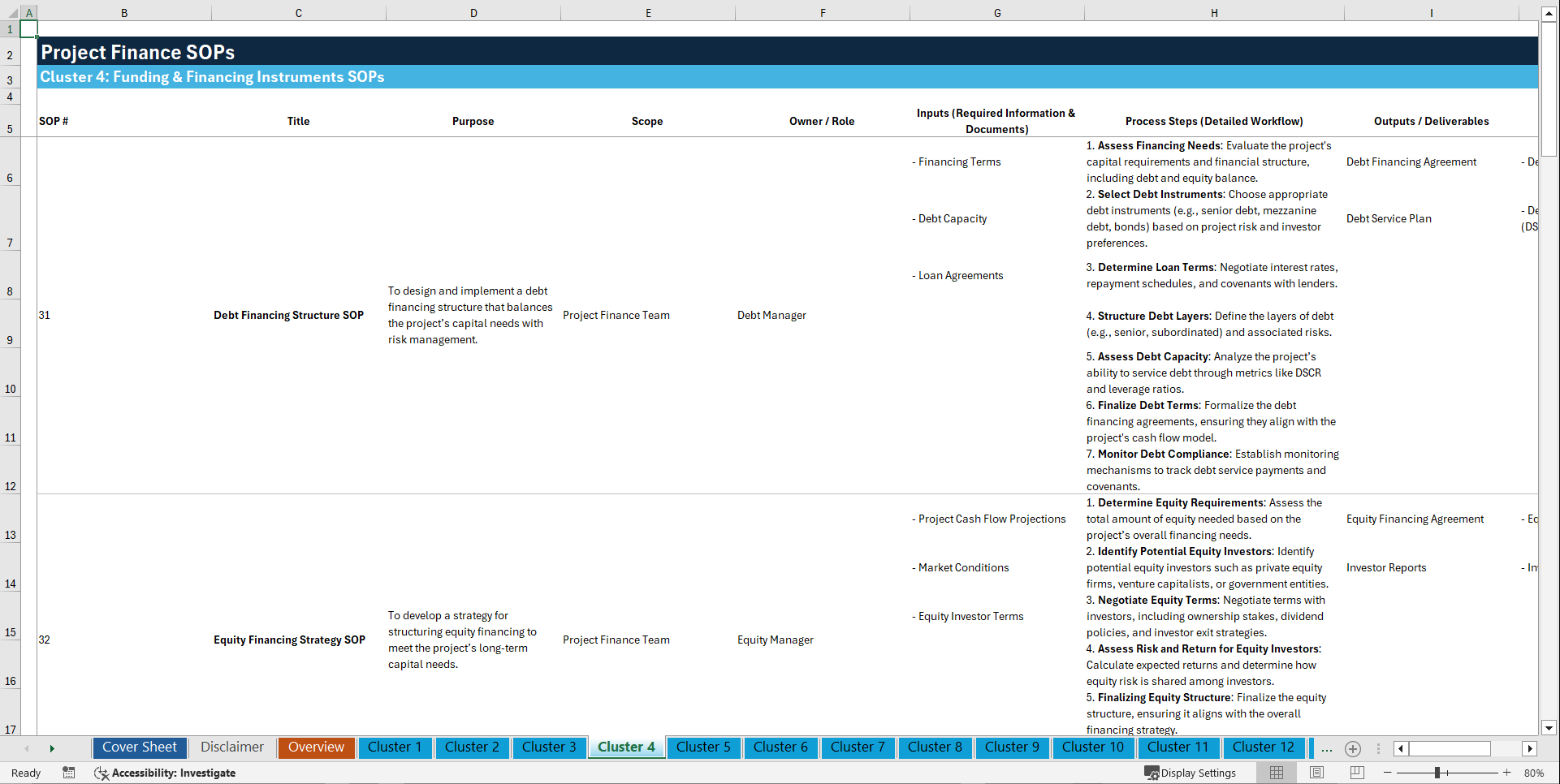1560x784 pixels.
Task: Select Page Layout view icon
Action: [x=1316, y=773]
